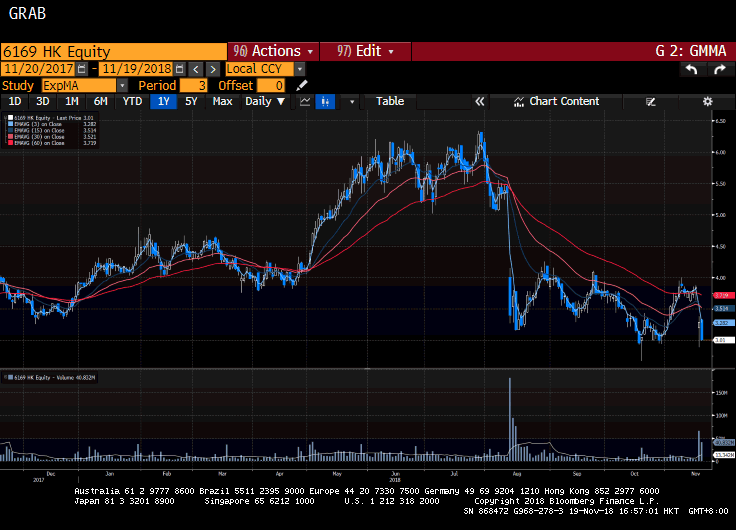Viewport: 736px width, 530px height.
Task: Shift date range forward with right arrow
Action: coord(213,69)
